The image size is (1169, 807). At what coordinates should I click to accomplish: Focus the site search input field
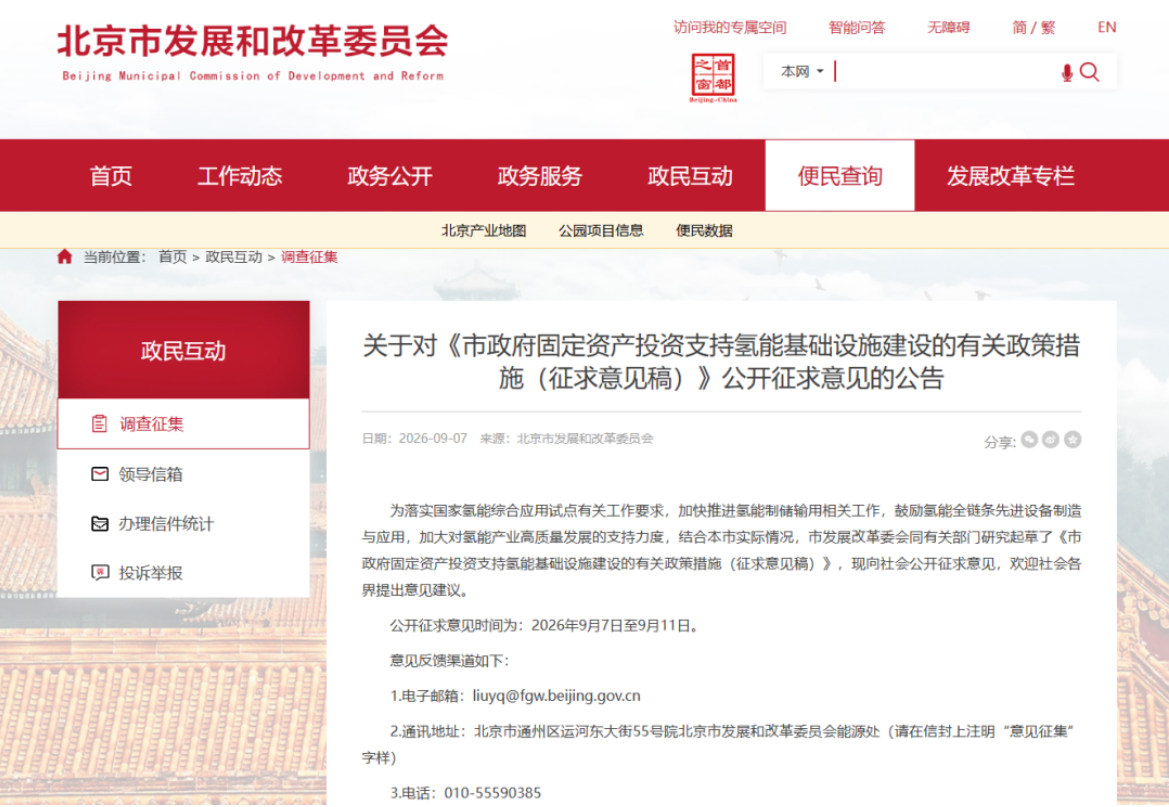coord(945,72)
